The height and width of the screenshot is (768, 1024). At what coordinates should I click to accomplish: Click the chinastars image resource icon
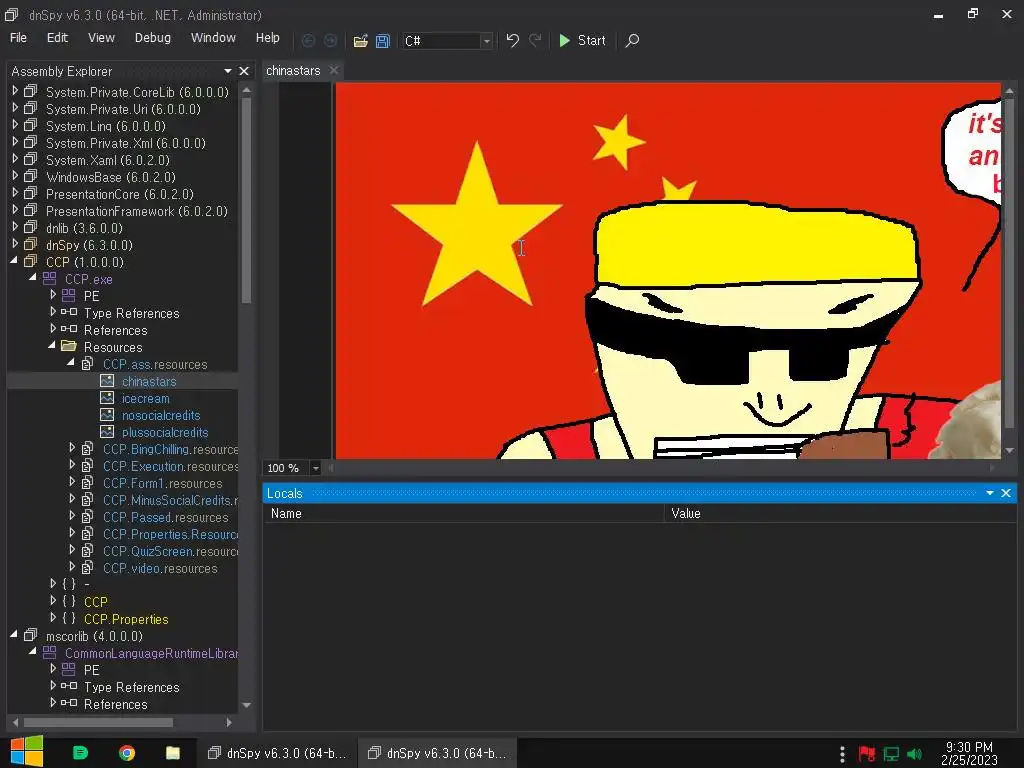click(107, 381)
